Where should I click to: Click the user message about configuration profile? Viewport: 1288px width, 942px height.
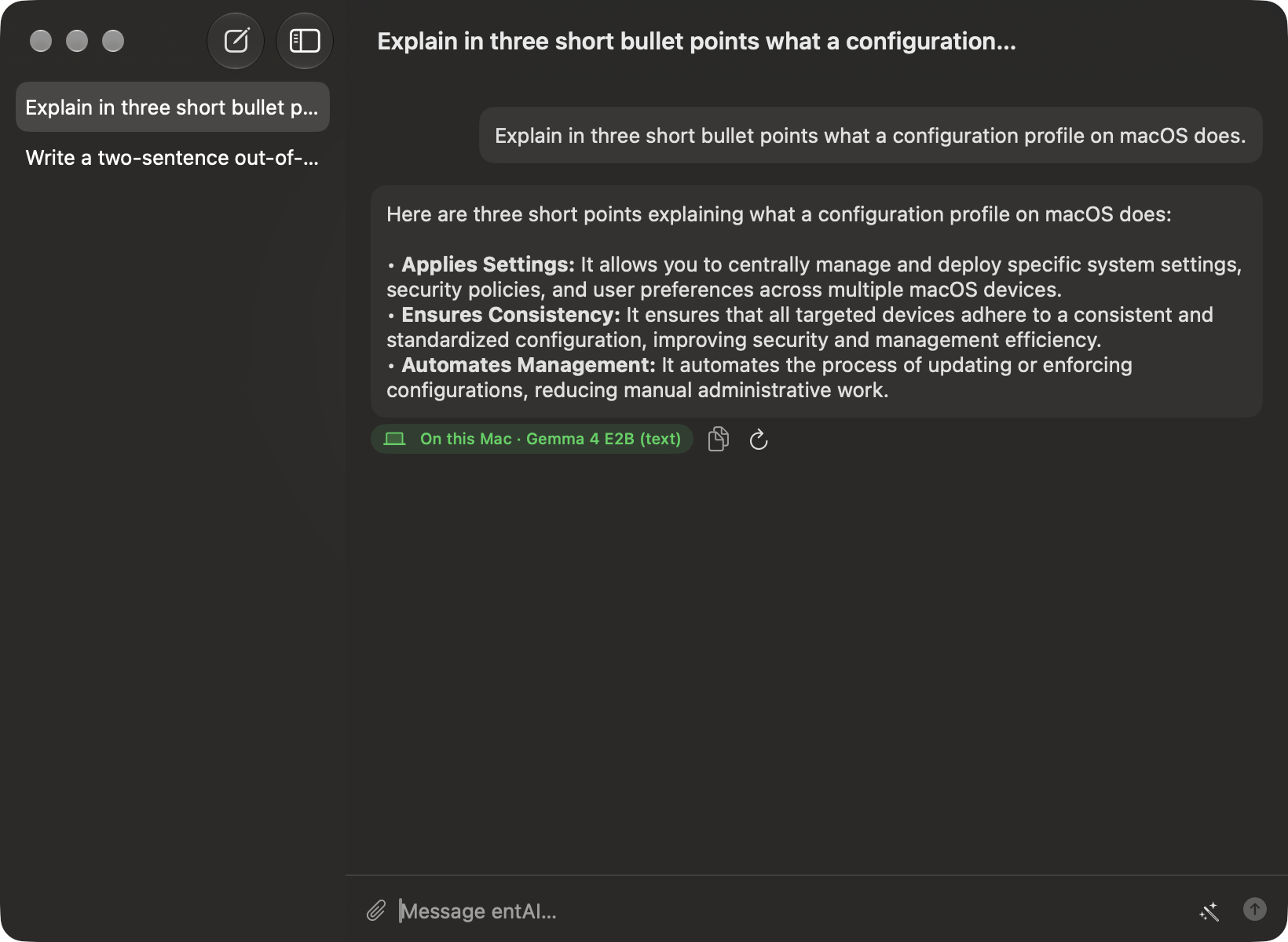tap(870, 136)
